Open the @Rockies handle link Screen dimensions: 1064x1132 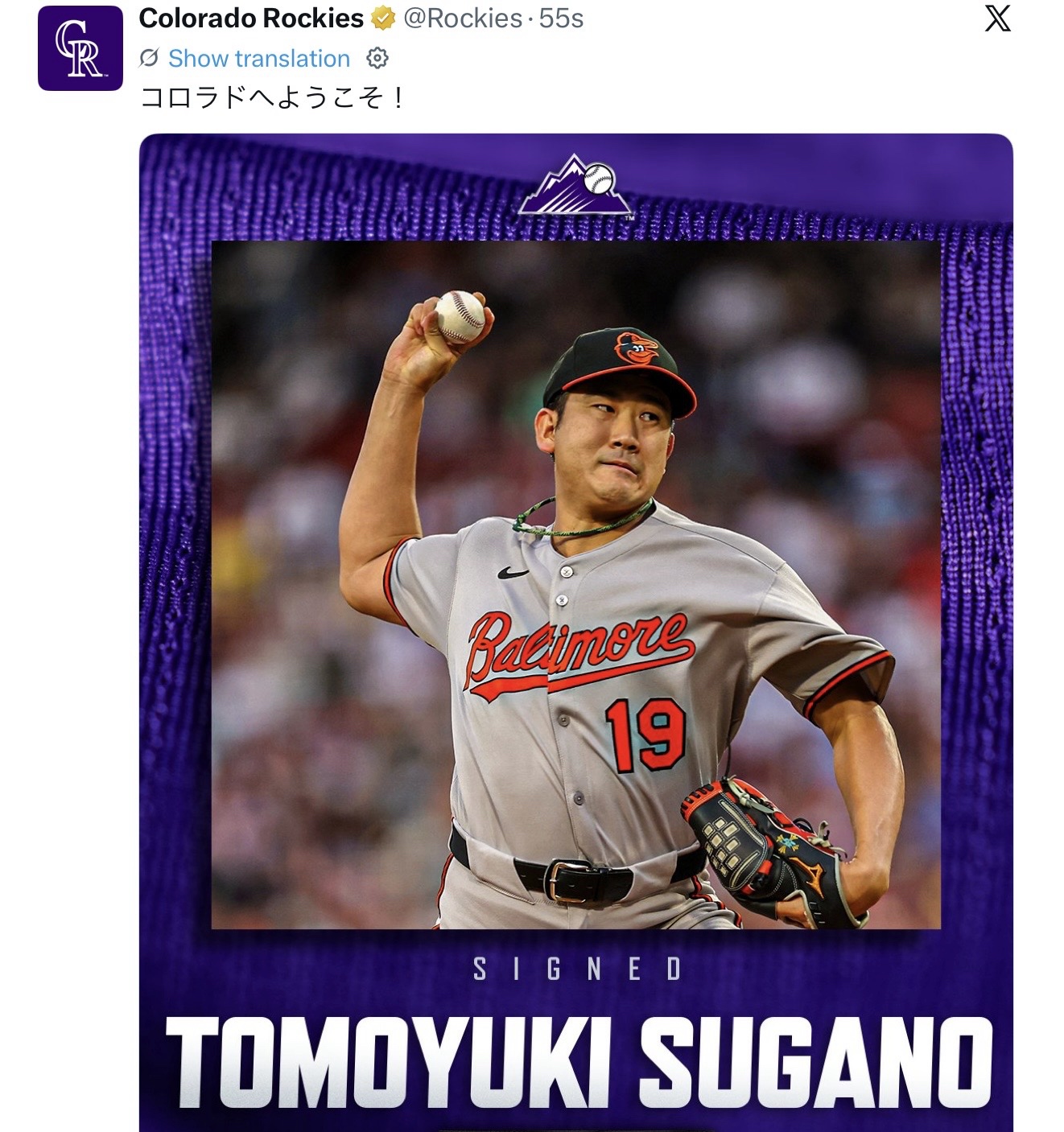[x=463, y=19]
